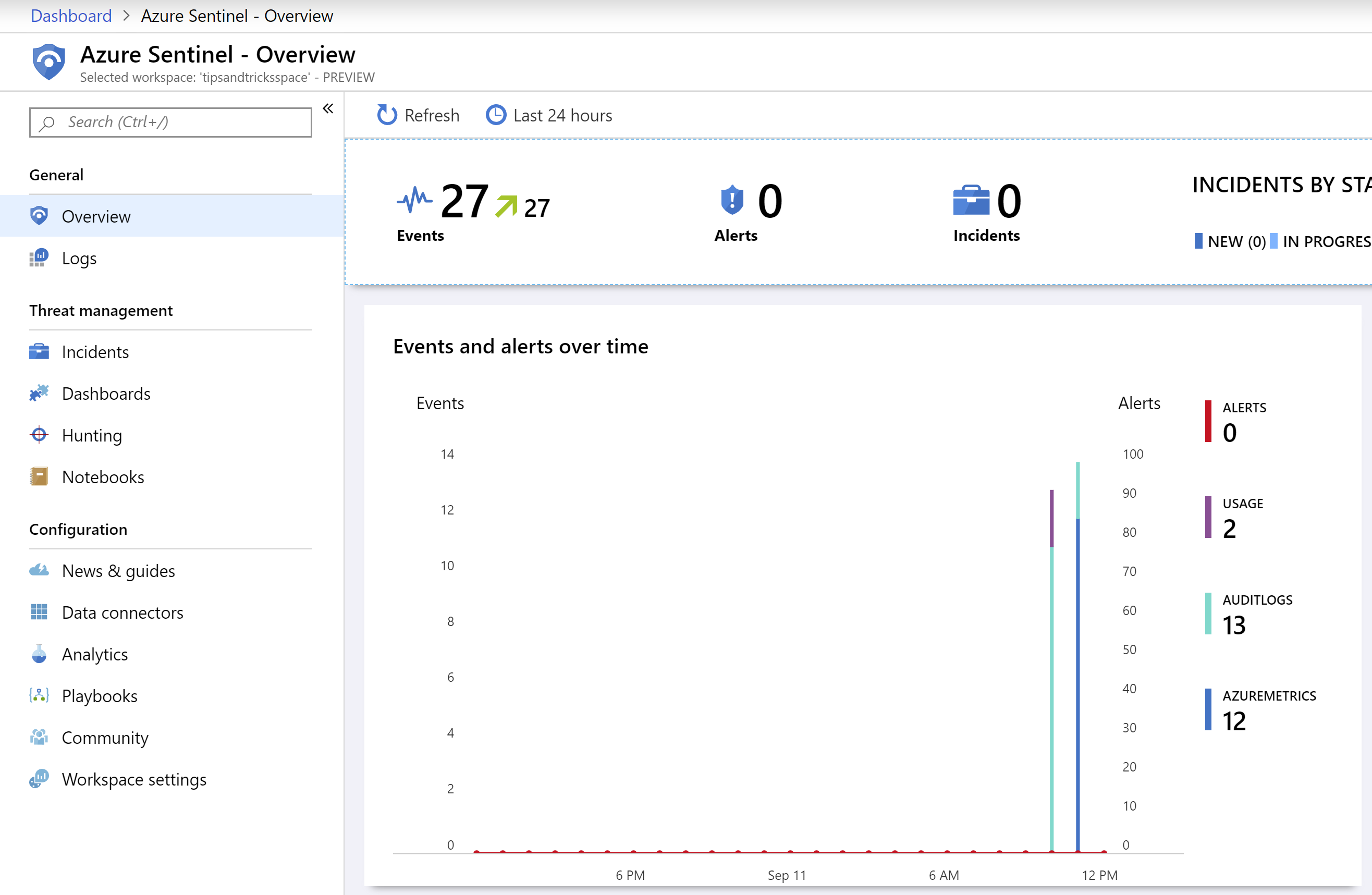Open the Overview menu item
This screenshot has width=1372, height=895.
pyautogui.click(x=172, y=216)
